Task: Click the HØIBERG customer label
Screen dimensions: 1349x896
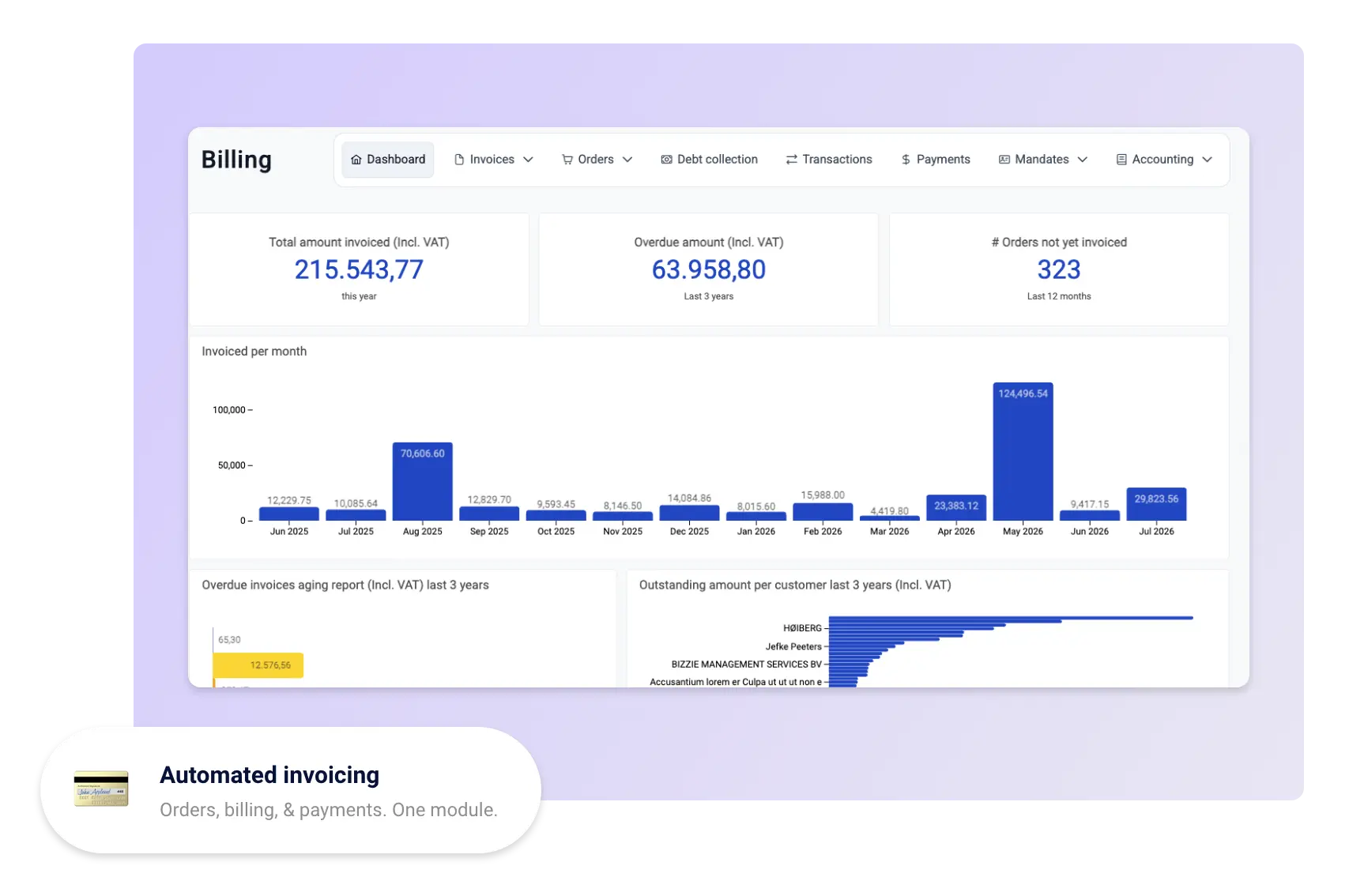Action: coord(802,628)
